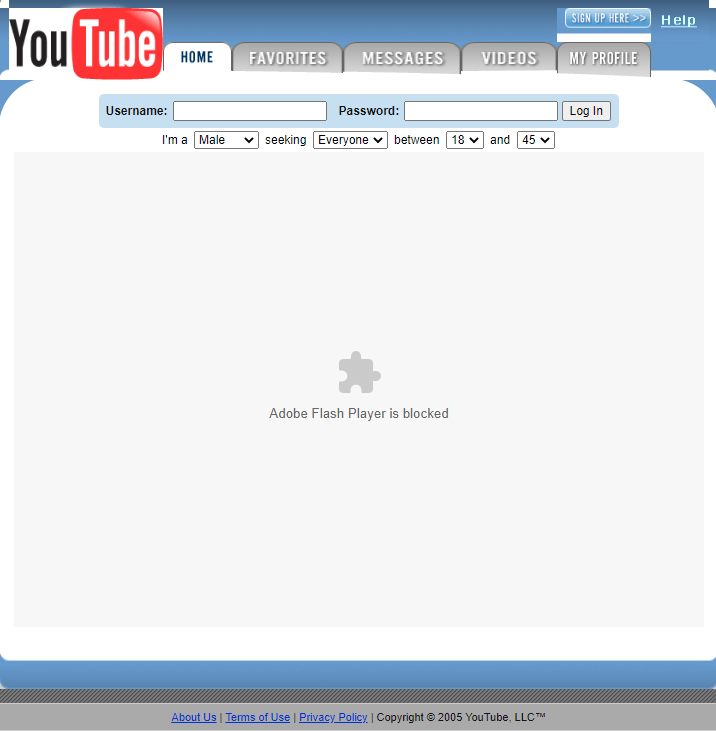
Task: Click the YouTube logo
Action: pos(86,44)
